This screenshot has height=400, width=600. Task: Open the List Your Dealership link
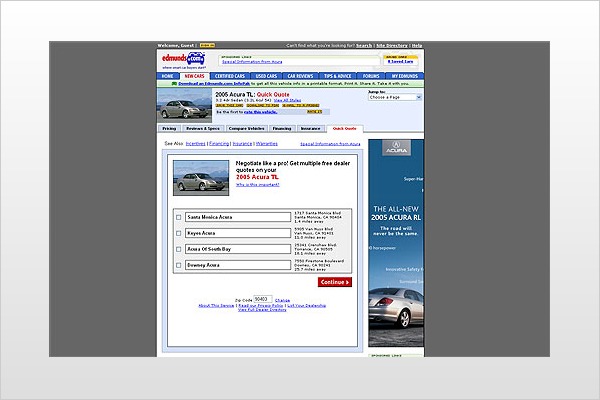[307, 305]
